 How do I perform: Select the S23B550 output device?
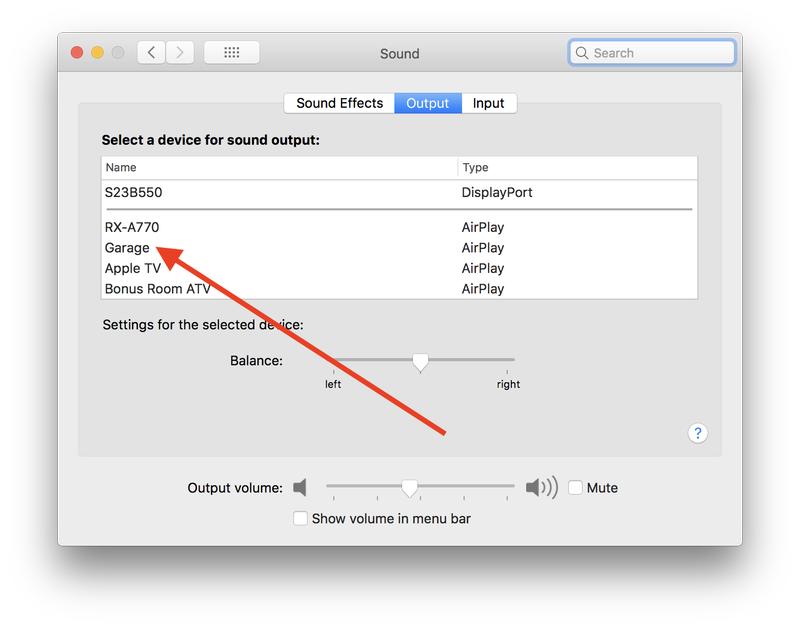click(399, 192)
